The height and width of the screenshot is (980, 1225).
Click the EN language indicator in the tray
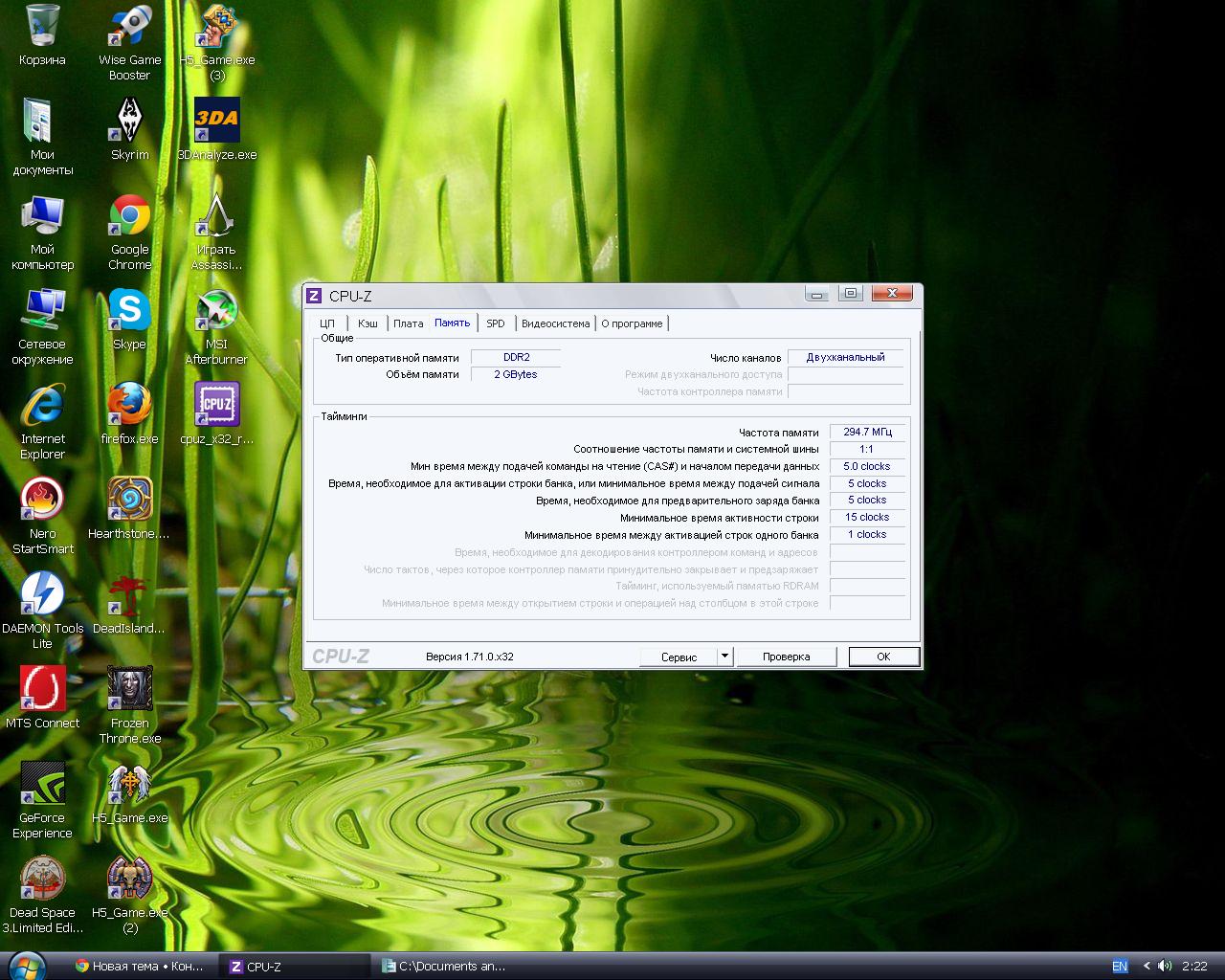[x=1119, y=966]
